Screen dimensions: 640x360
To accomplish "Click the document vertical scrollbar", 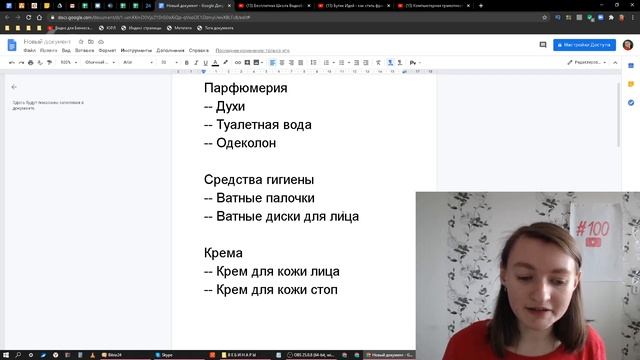I will pyautogui.click(x=618, y=114).
